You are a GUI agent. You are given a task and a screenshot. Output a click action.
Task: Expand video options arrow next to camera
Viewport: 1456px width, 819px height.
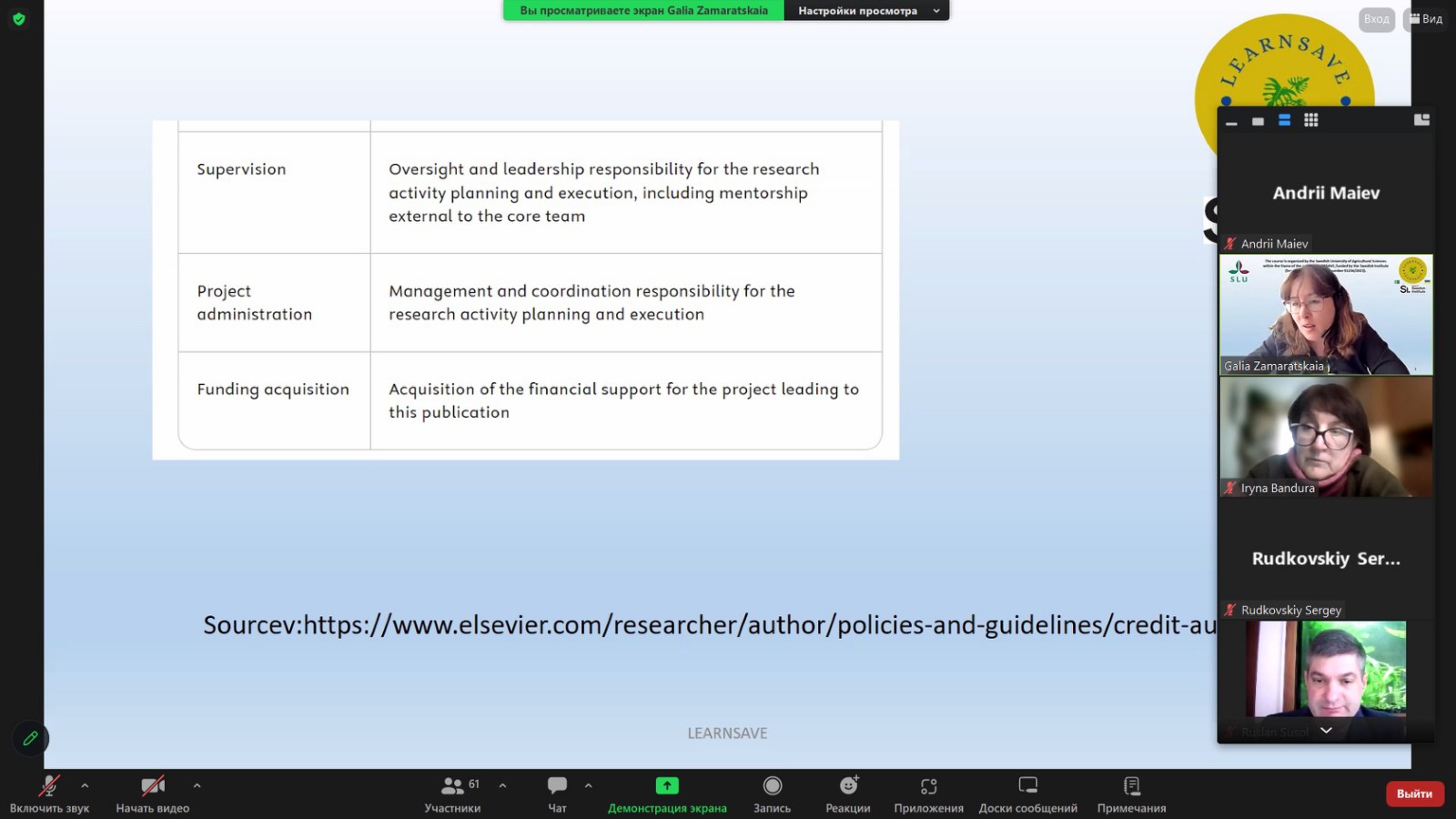(x=197, y=785)
